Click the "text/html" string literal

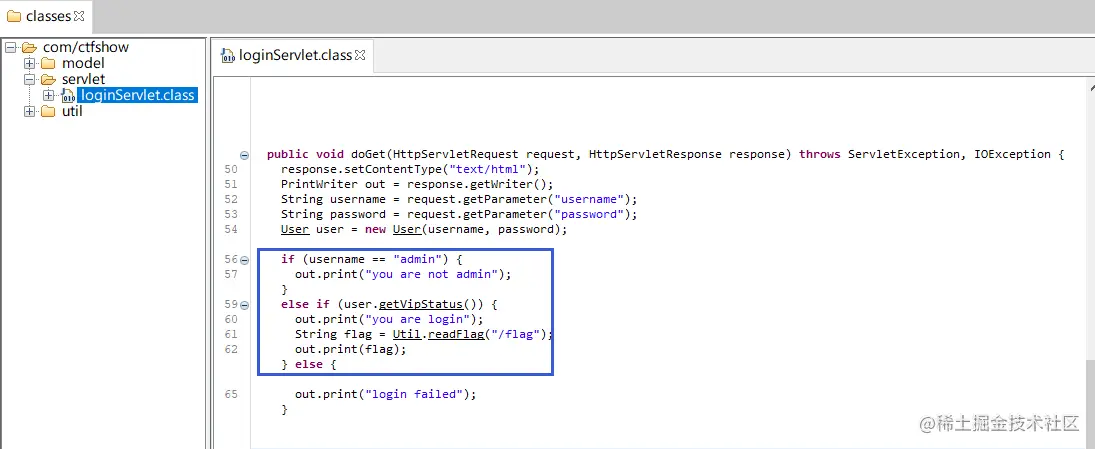coord(487,169)
